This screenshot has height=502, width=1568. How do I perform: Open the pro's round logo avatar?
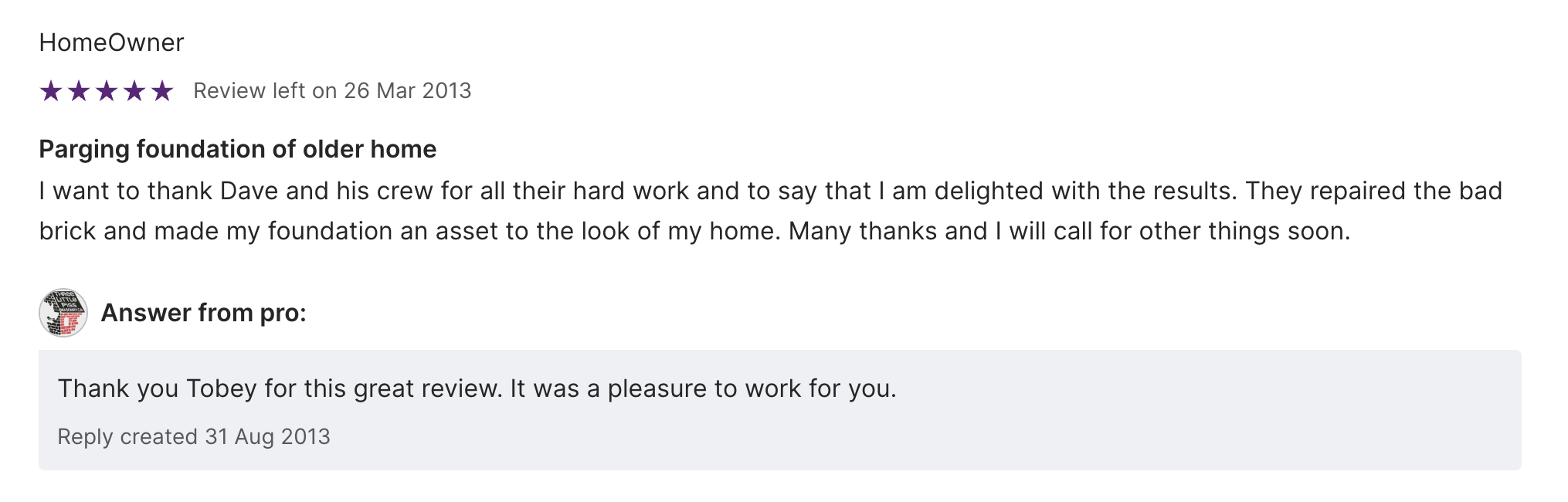63,313
